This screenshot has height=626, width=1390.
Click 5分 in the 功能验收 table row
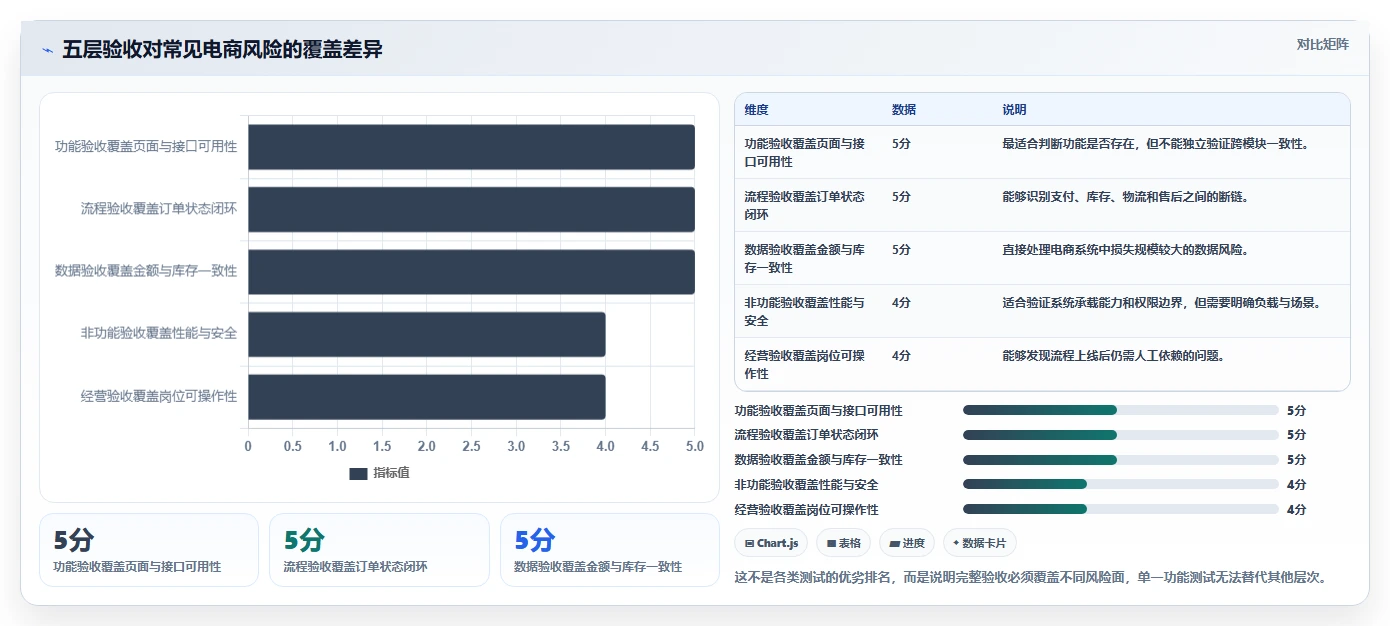tap(901, 143)
